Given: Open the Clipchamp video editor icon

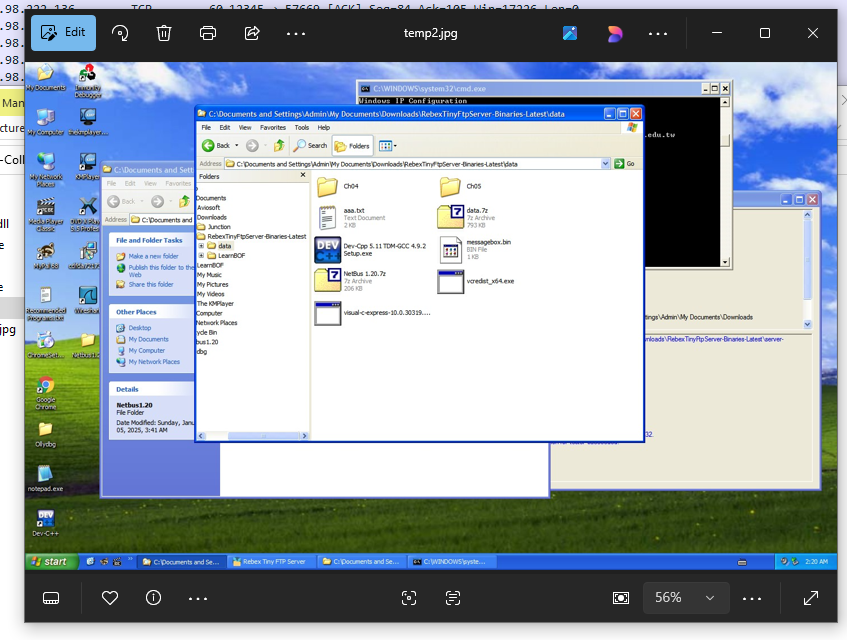Looking at the screenshot, I should 614,32.
